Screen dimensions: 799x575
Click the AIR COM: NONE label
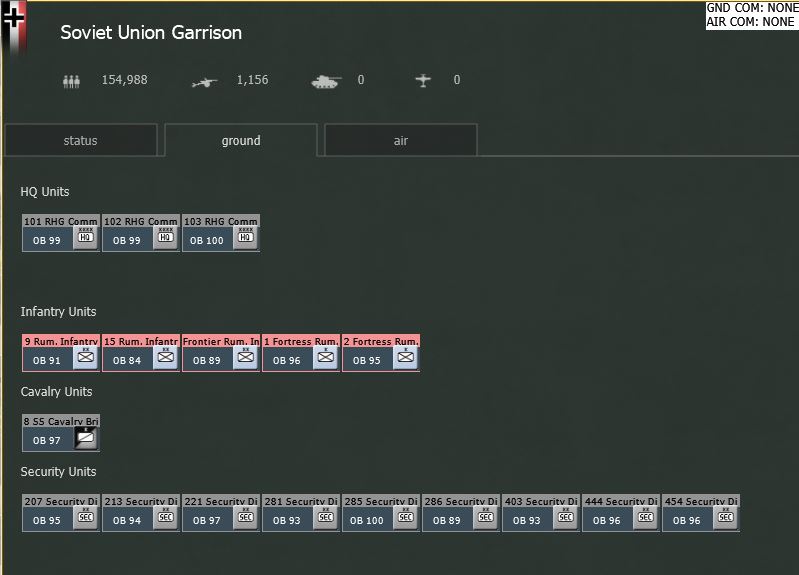click(750, 22)
